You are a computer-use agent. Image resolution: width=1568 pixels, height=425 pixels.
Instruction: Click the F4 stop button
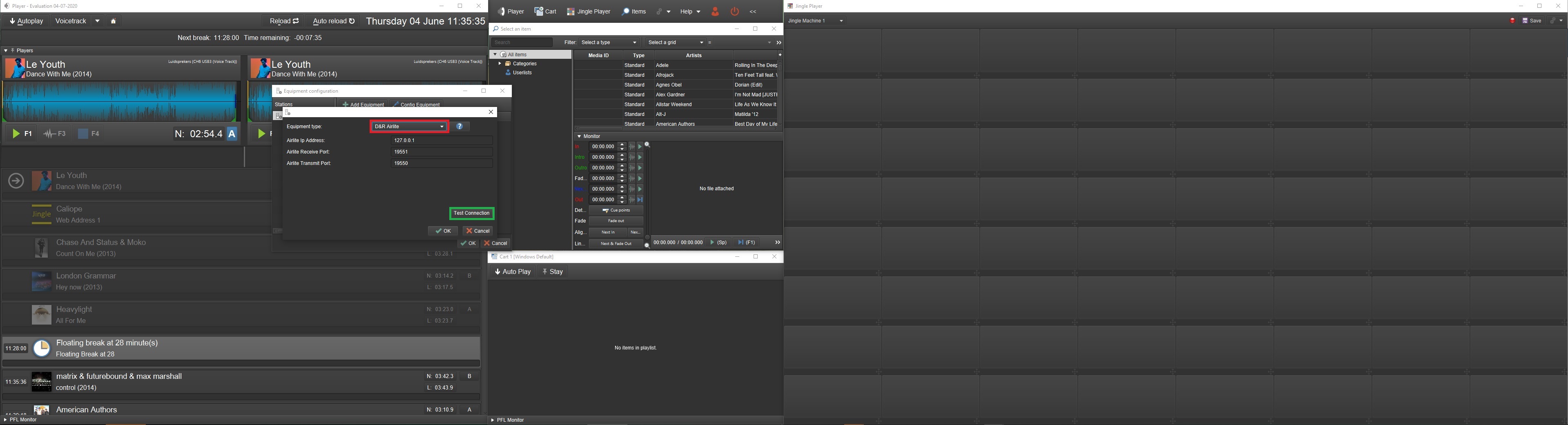89,134
